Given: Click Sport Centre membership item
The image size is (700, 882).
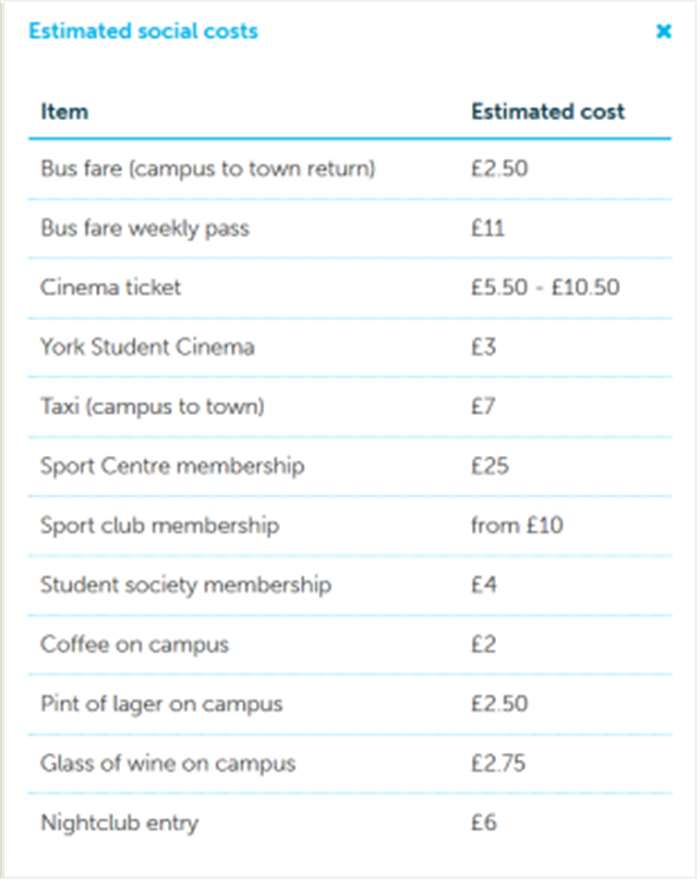Looking at the screenshot, I should click(x=172, y=466).
